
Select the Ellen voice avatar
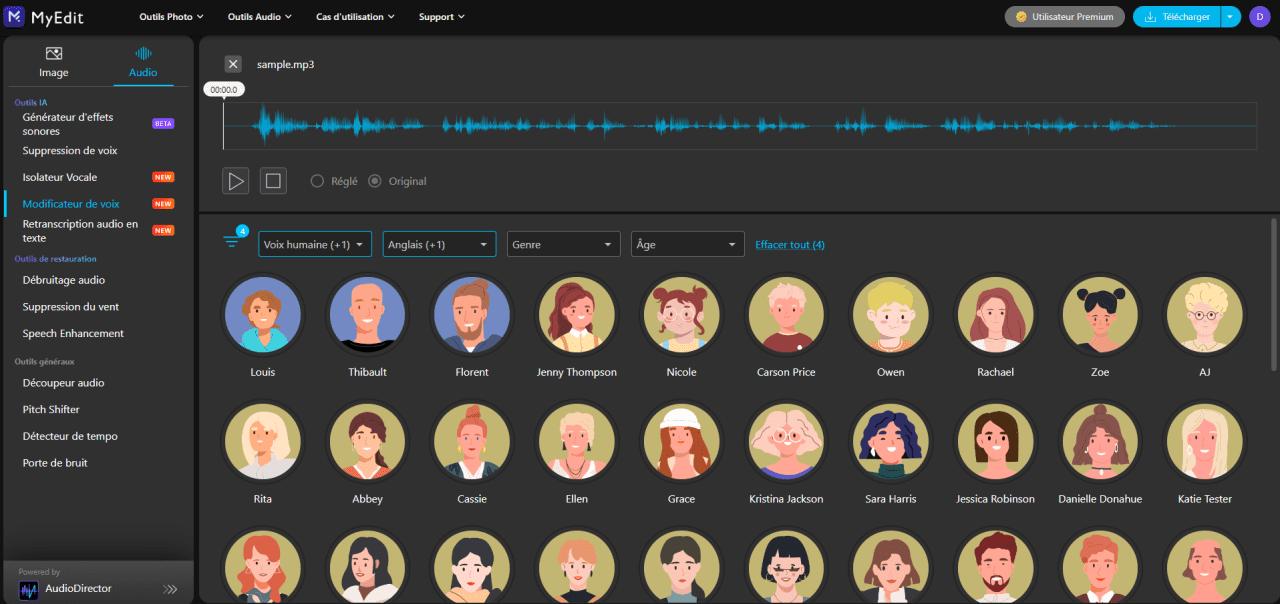click(x=577, y=441)
